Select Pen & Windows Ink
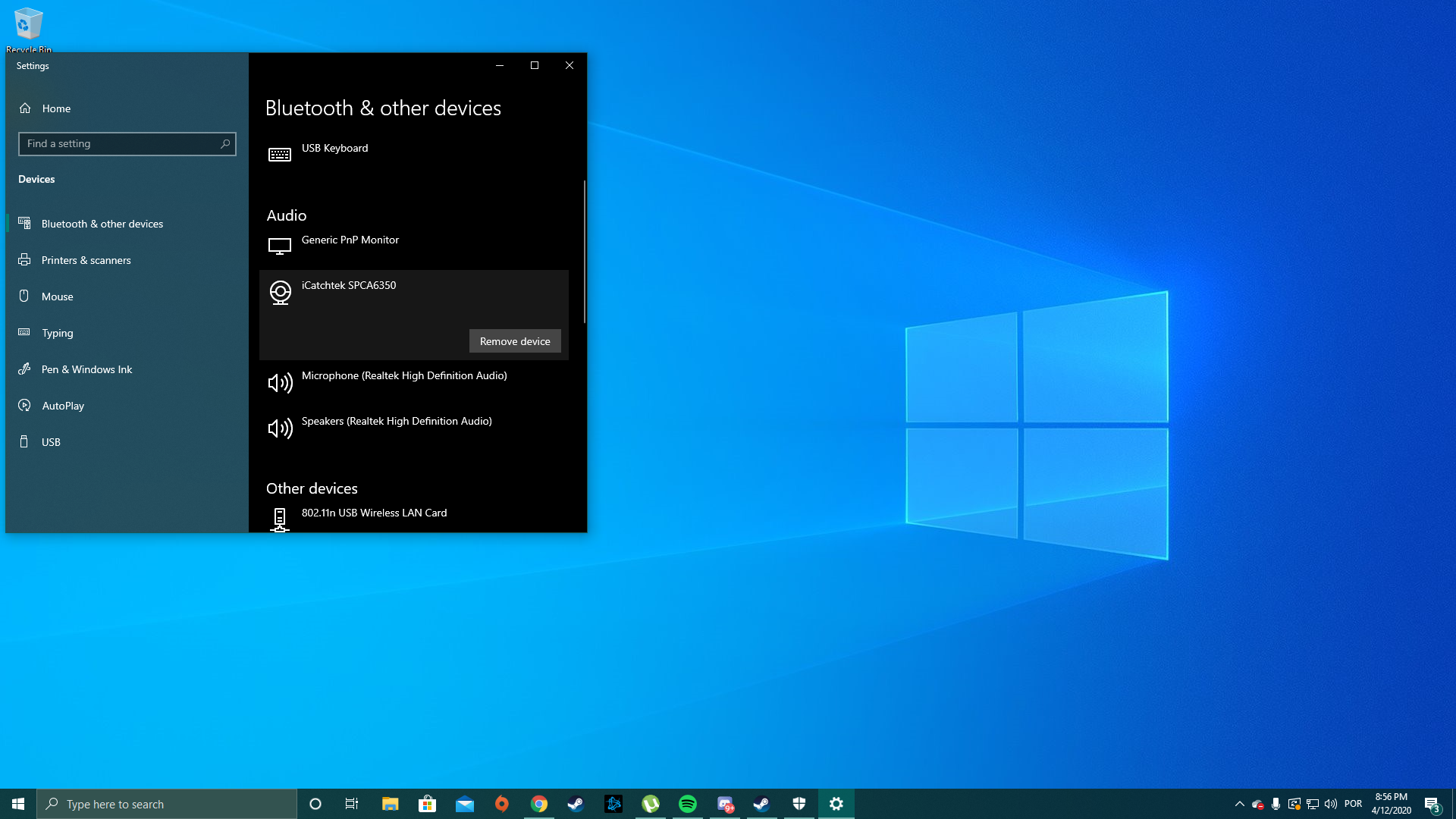1456x819 pixels. (x=86, y=369)
